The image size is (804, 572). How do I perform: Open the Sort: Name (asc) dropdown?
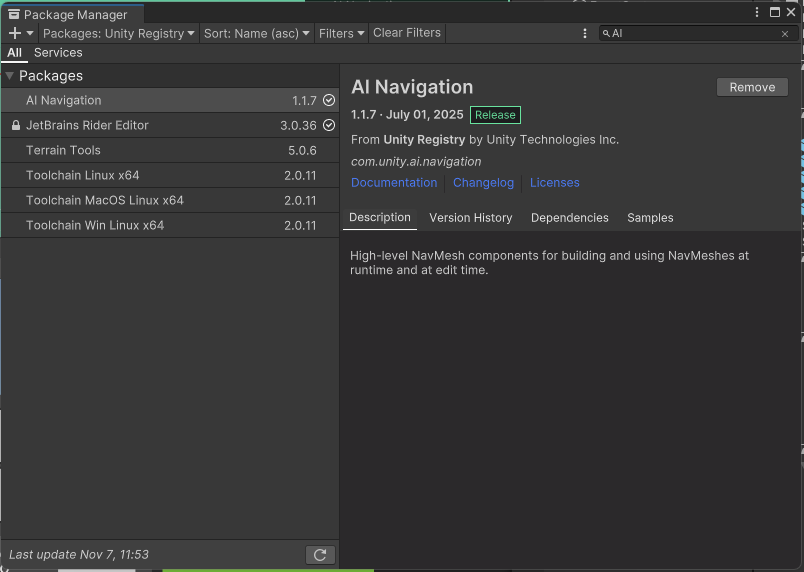(x=256, y=33)
